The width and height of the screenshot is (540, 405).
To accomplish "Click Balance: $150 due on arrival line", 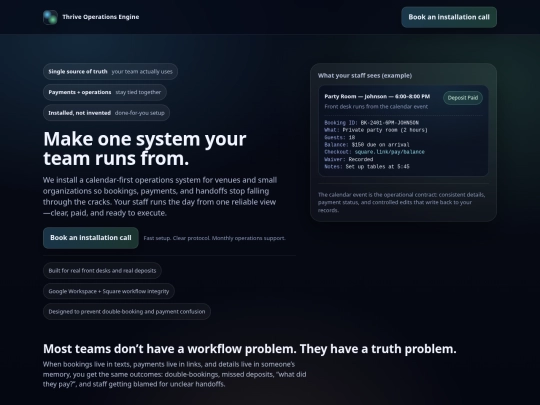I will tap(367, 145).
